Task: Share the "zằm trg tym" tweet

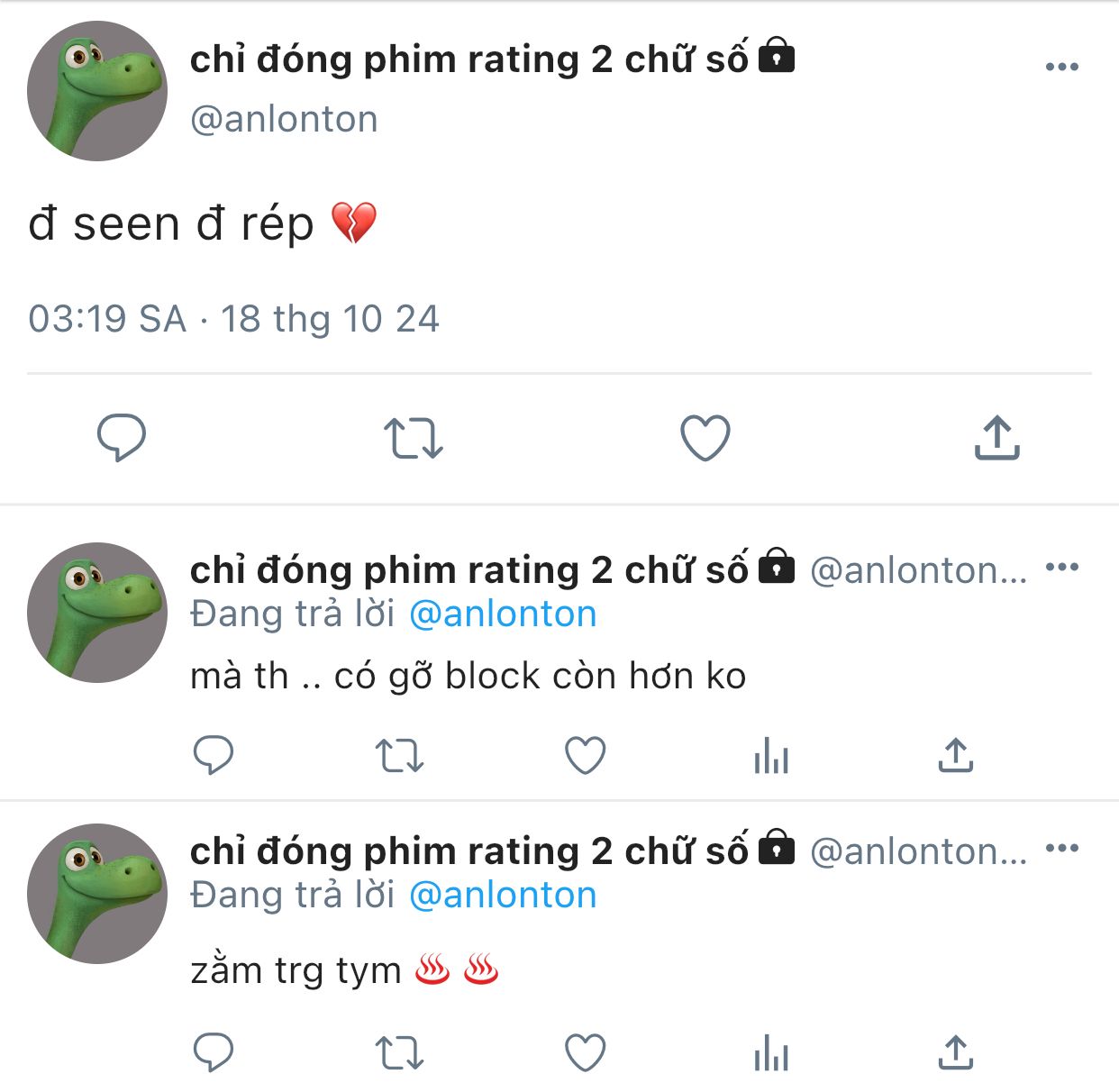Action: pyautogui.click(x=956, y=1052)
